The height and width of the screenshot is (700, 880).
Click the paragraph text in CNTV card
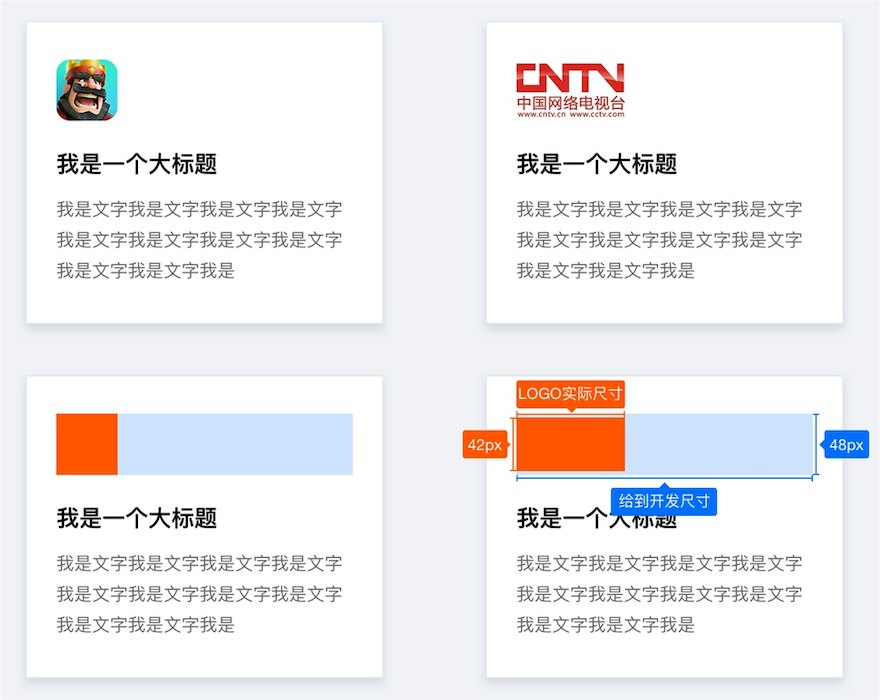(x=659, y=240)
